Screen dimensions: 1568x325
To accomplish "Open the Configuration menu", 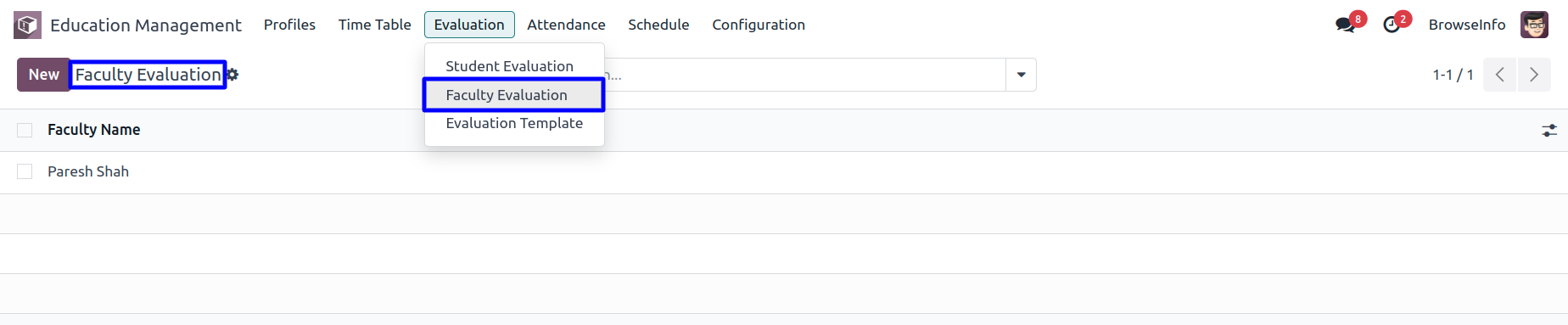I will click(759, 25).
